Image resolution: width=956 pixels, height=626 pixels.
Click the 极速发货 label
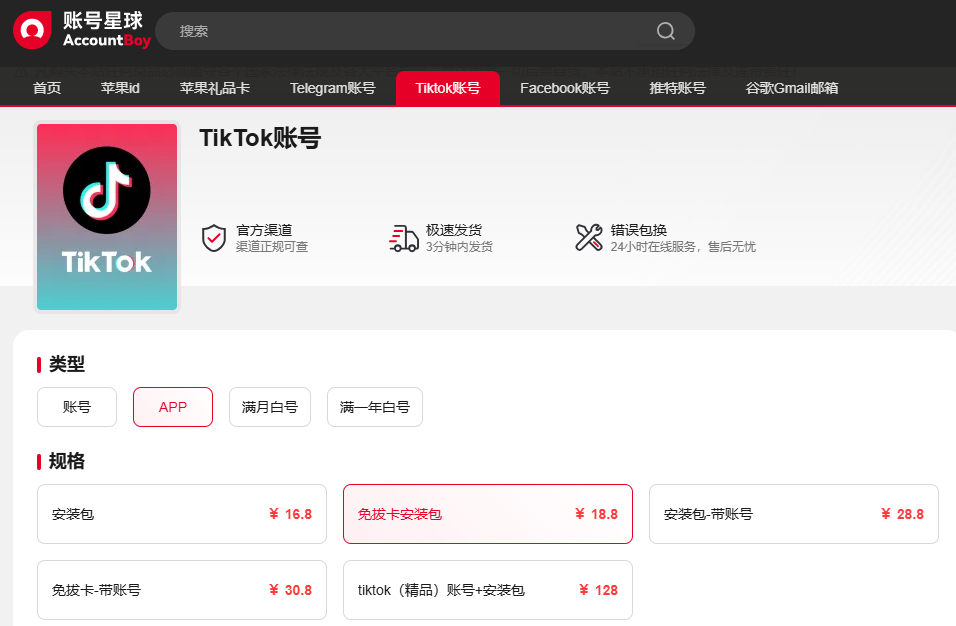454,230
